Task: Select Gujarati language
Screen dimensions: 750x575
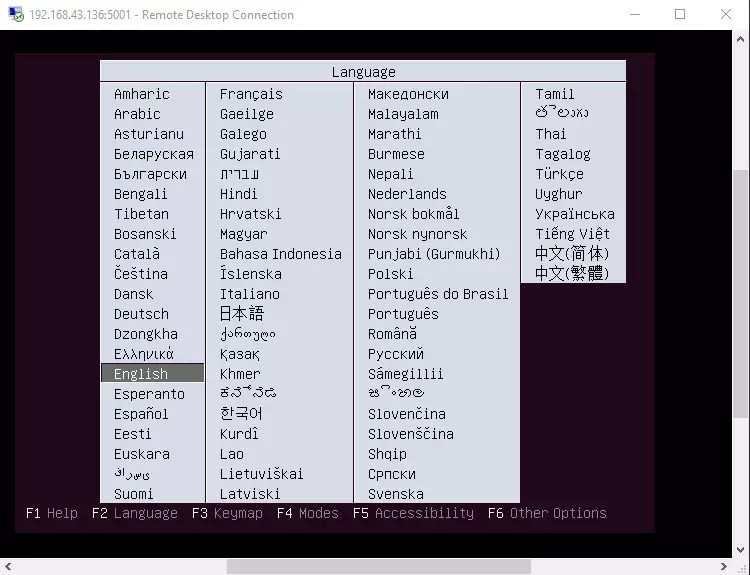Action: click(250, 154)
